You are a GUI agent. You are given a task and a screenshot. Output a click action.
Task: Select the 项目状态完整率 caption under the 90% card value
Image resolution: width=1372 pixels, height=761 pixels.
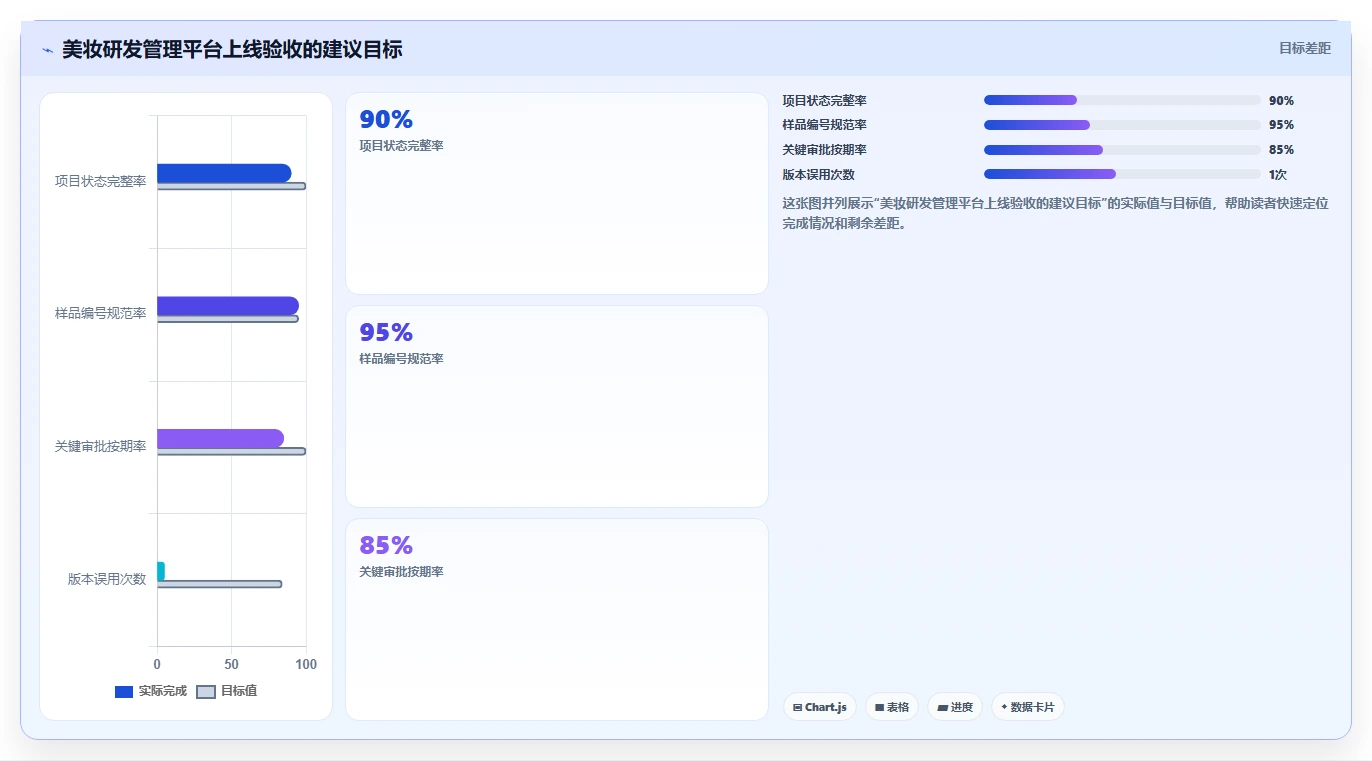pyautogui.click(x=401, y=146)
